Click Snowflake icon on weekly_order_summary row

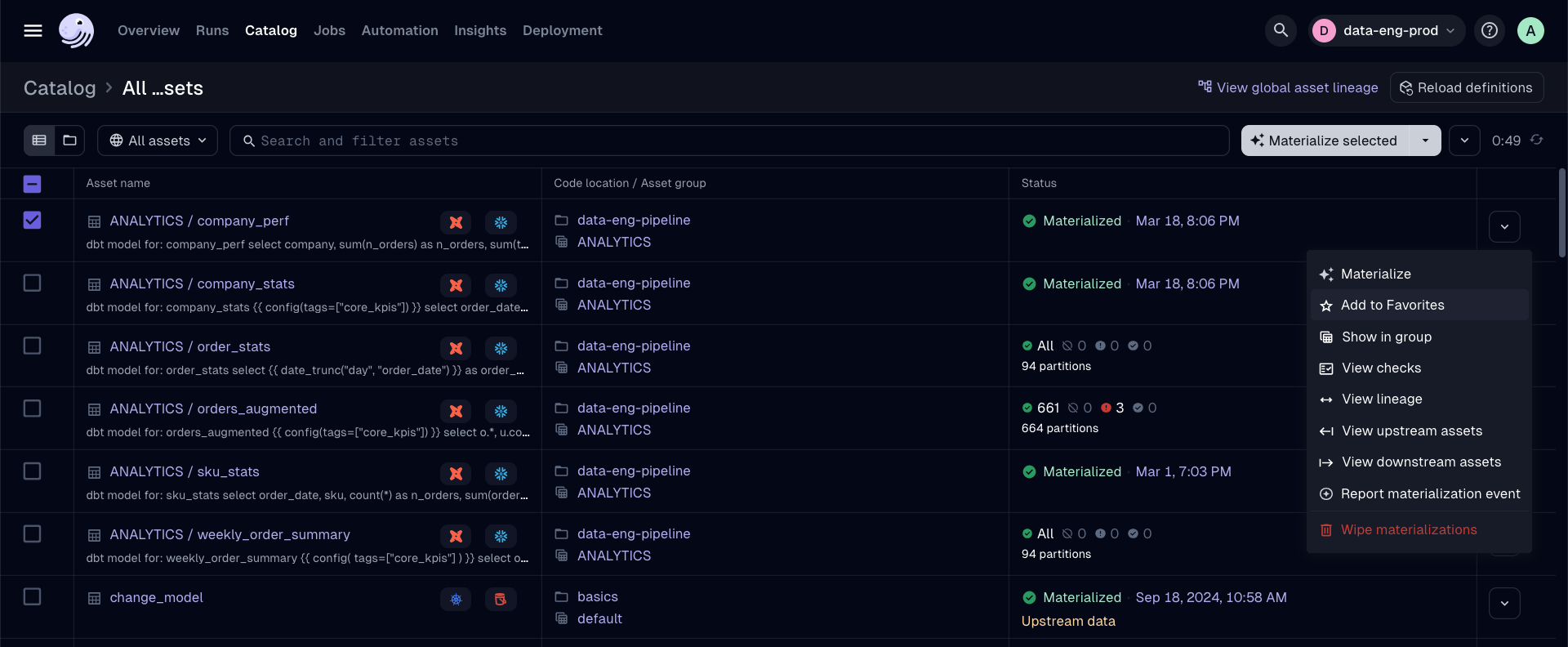click(501, 536)
